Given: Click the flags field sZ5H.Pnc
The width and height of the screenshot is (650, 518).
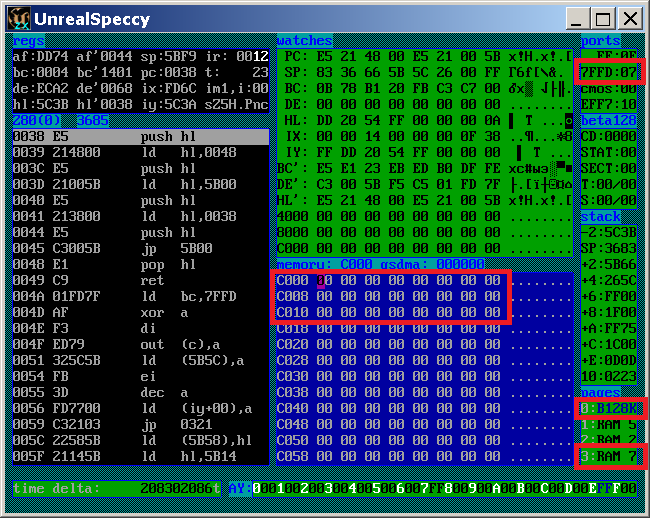Looking at the screenshot, I should [x=236, y=104].
